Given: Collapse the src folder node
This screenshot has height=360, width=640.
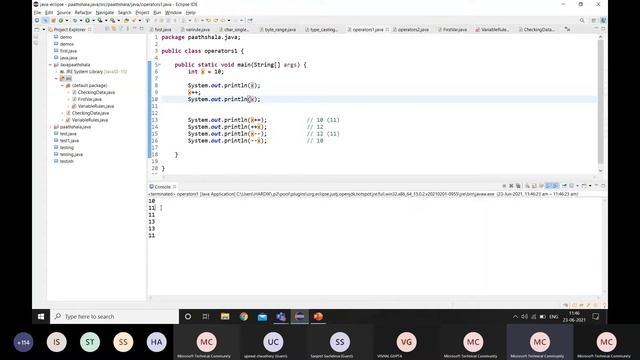Looking at the screenshot, I should [x=56, y=78].
